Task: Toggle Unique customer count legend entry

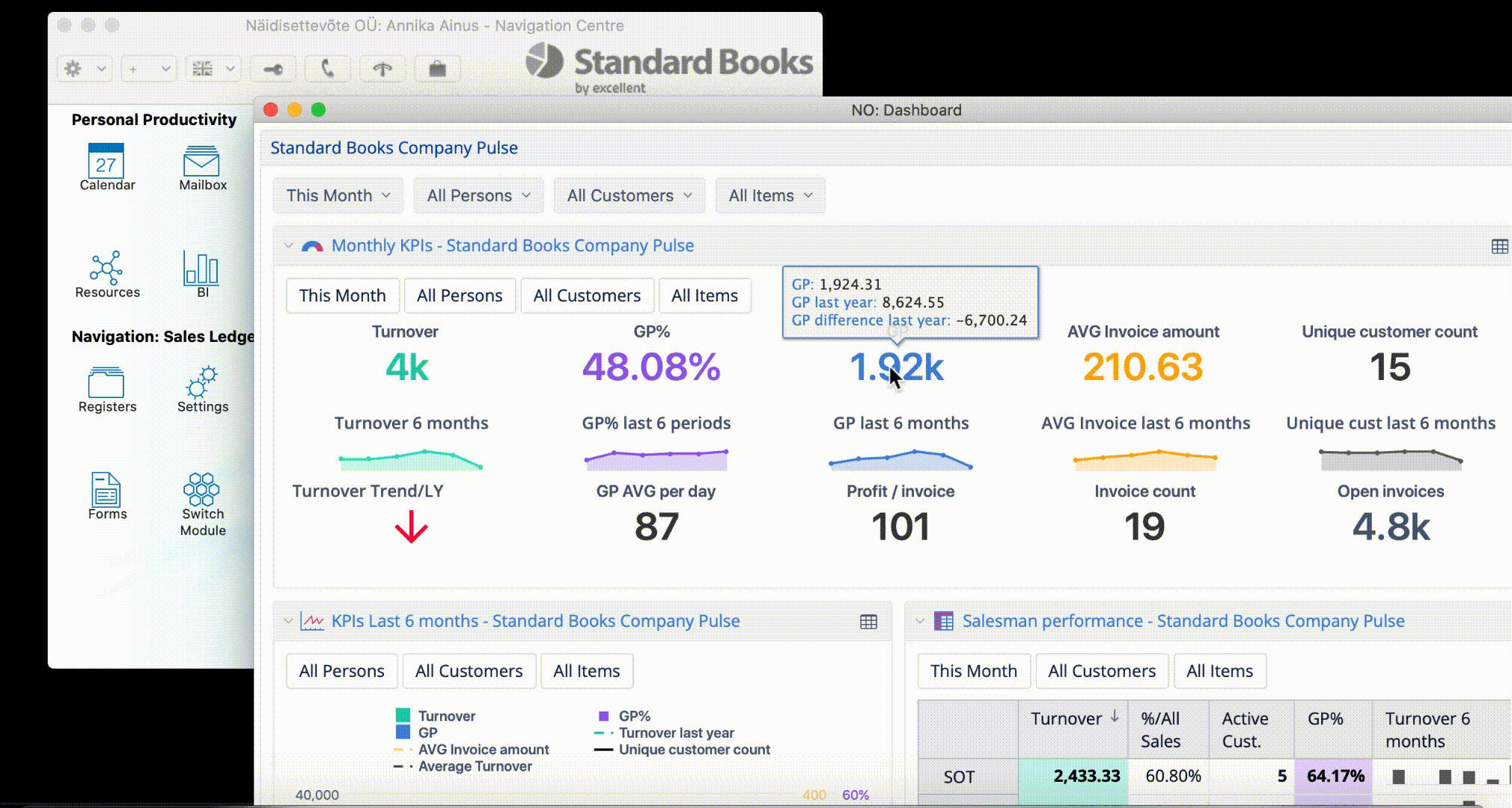Action: click(x=682, y=750)
